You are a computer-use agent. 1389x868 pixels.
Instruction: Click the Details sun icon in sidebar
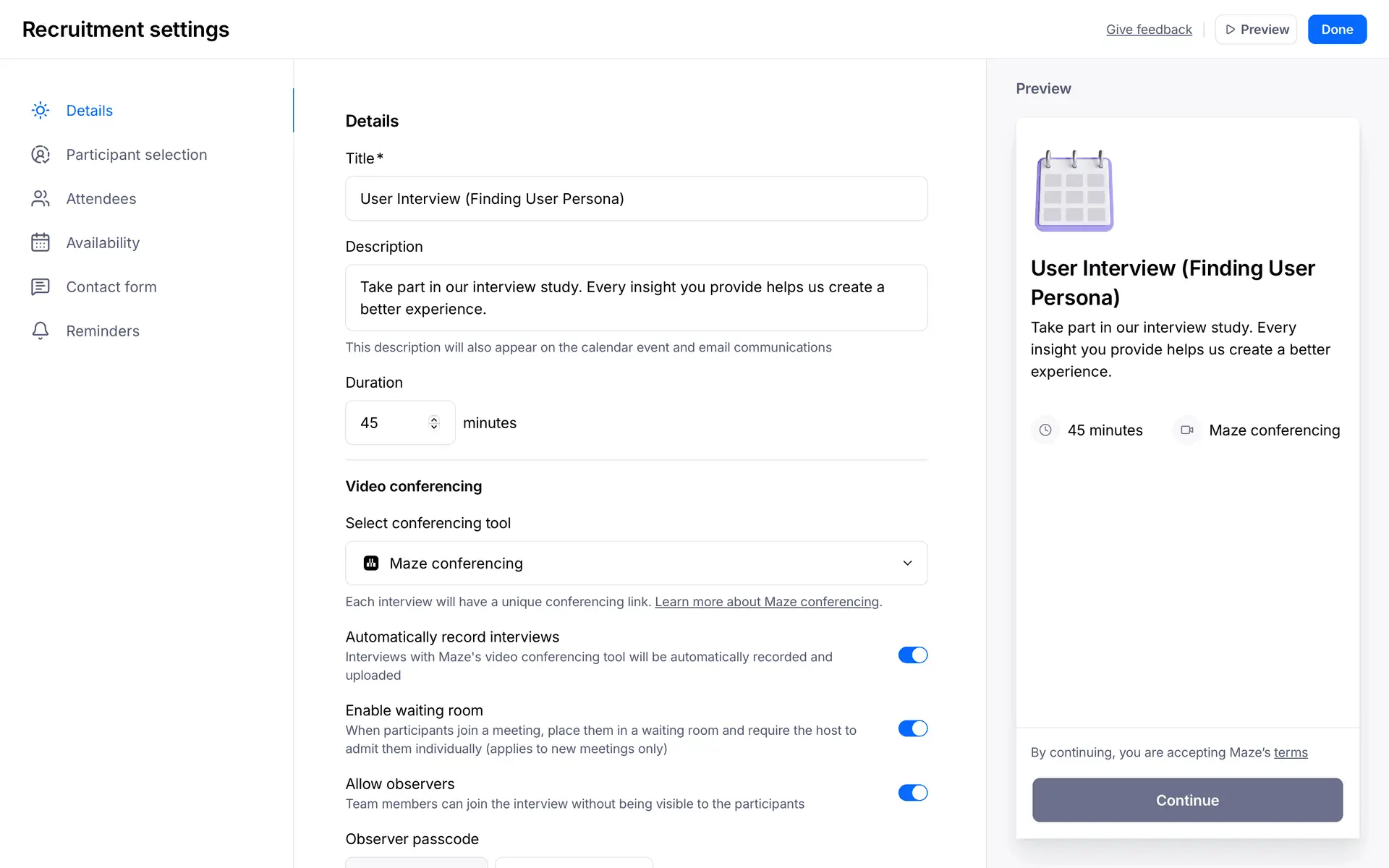41,111
